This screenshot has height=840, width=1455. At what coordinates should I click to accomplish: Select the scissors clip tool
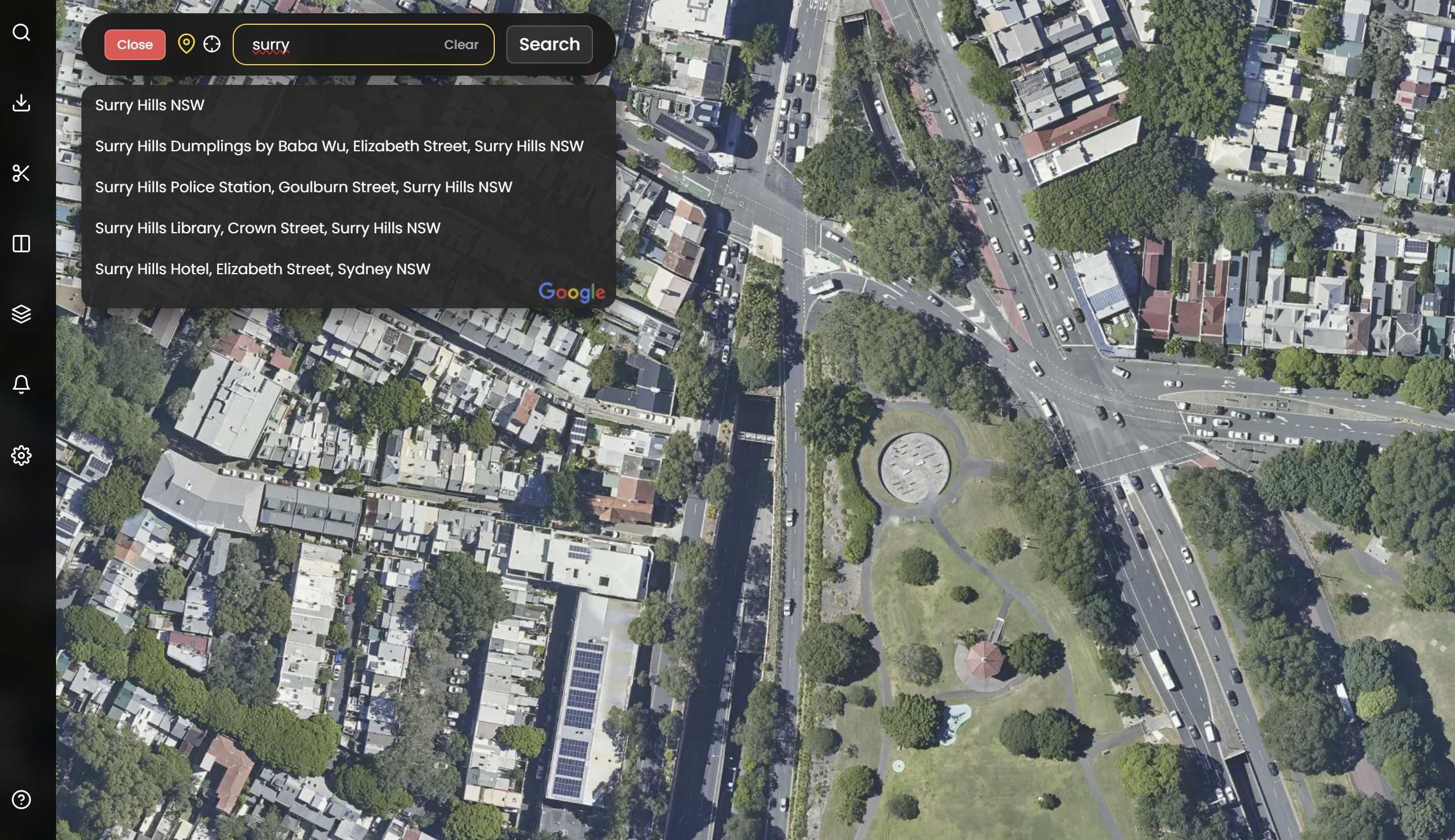[x=21, y=173]
